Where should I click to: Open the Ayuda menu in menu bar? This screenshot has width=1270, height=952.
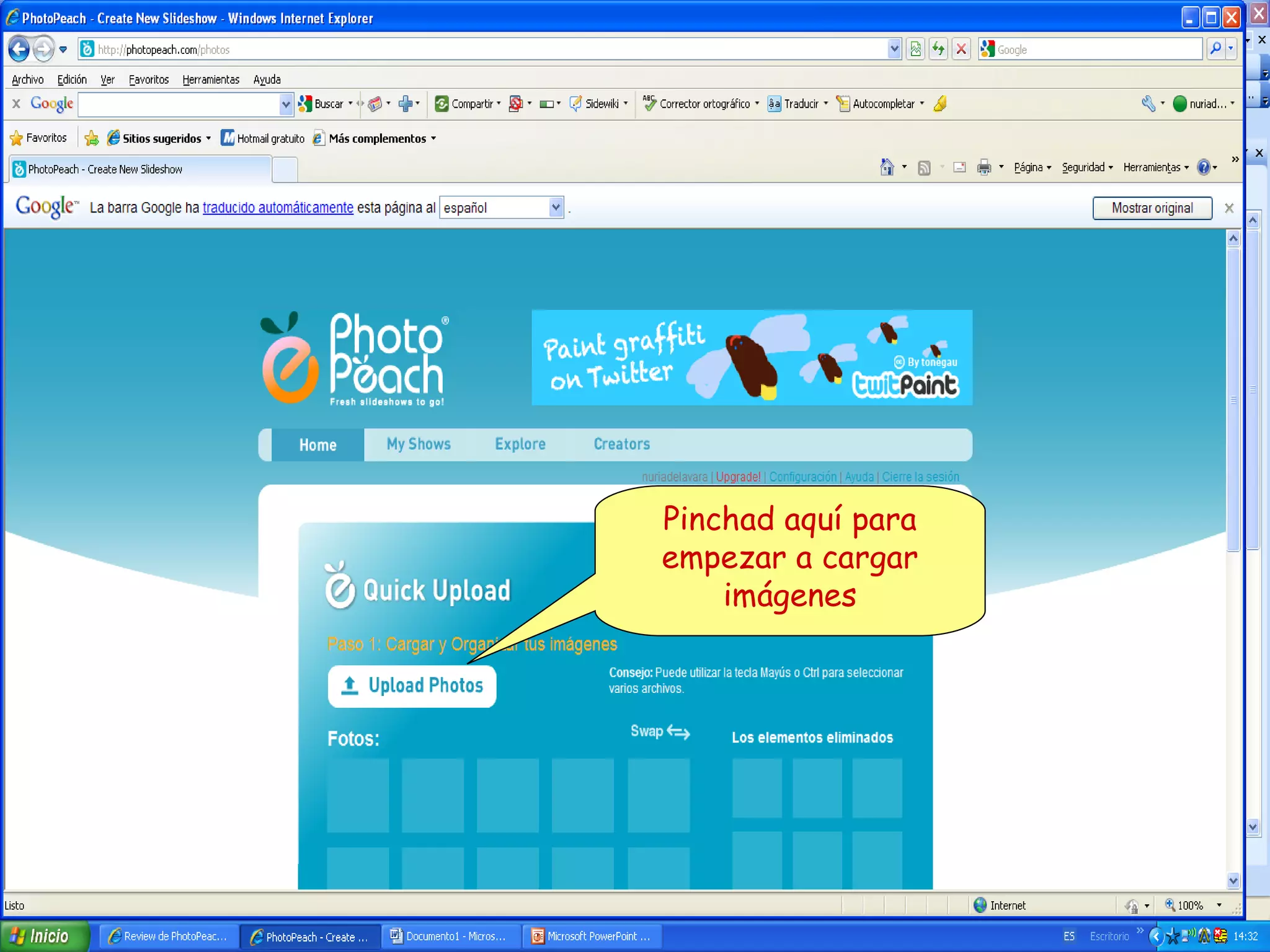click(267, 79)
